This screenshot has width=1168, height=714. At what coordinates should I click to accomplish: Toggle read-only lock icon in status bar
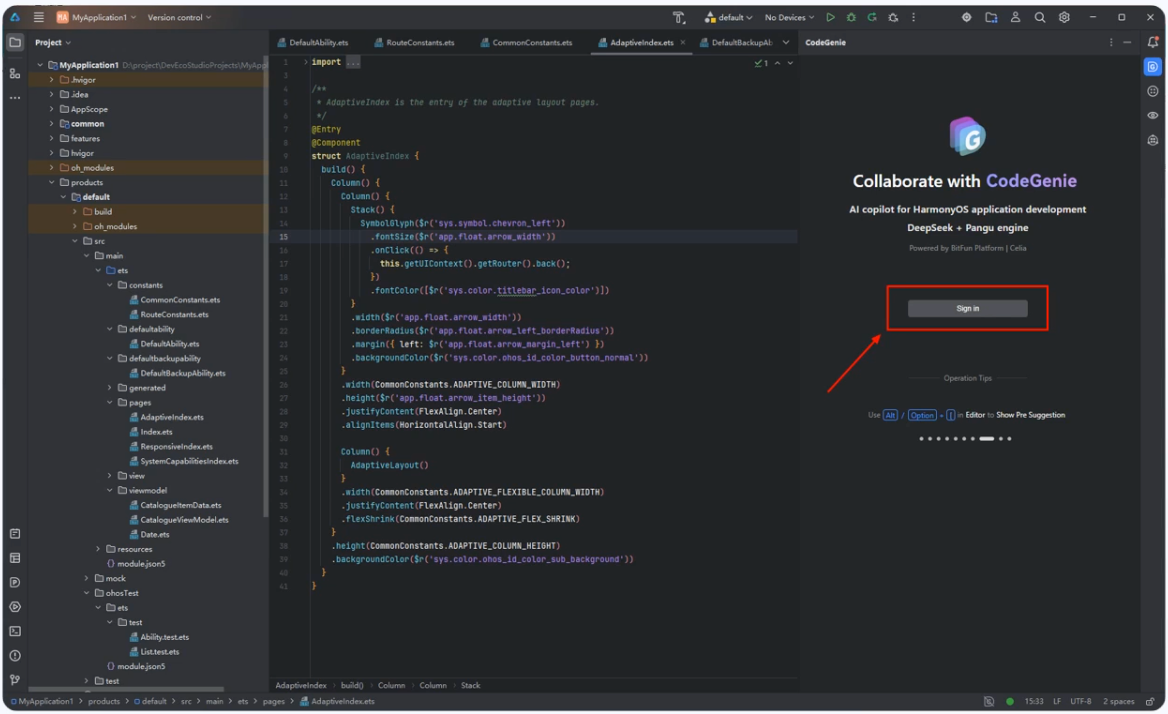tap(1151, 701)
